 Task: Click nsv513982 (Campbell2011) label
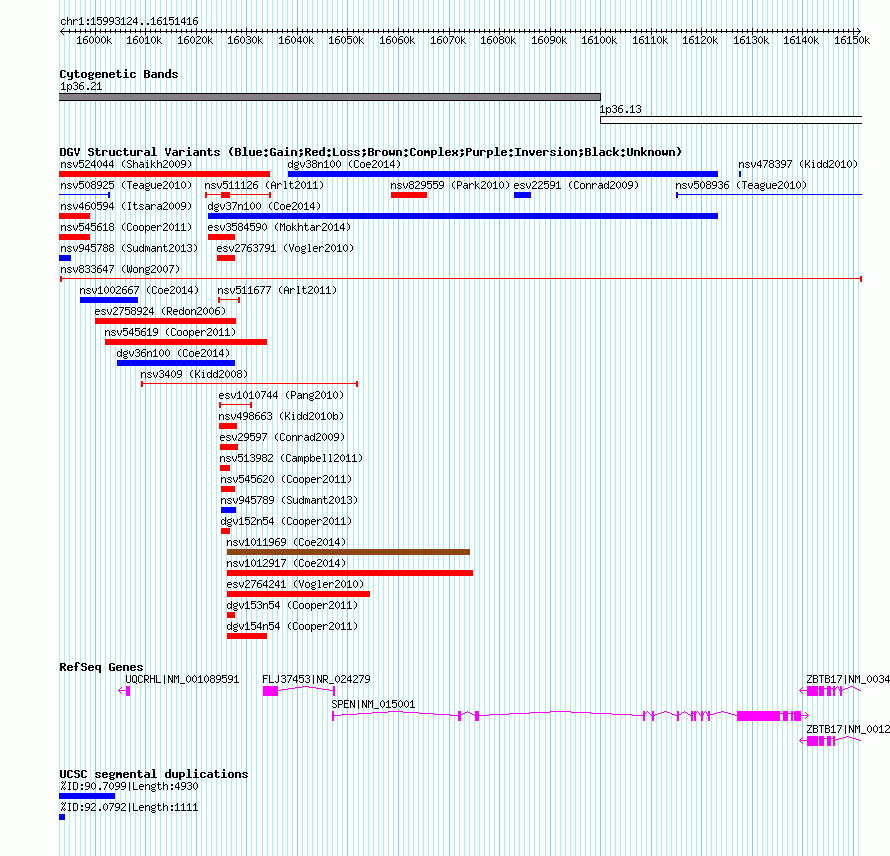click(291, 459)
